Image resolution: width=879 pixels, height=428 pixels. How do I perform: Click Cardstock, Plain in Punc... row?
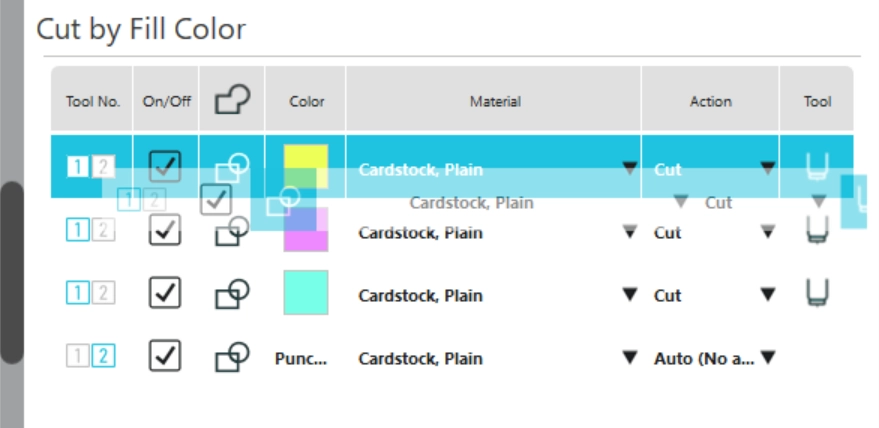pyautogui.click(x=420, y=358)
